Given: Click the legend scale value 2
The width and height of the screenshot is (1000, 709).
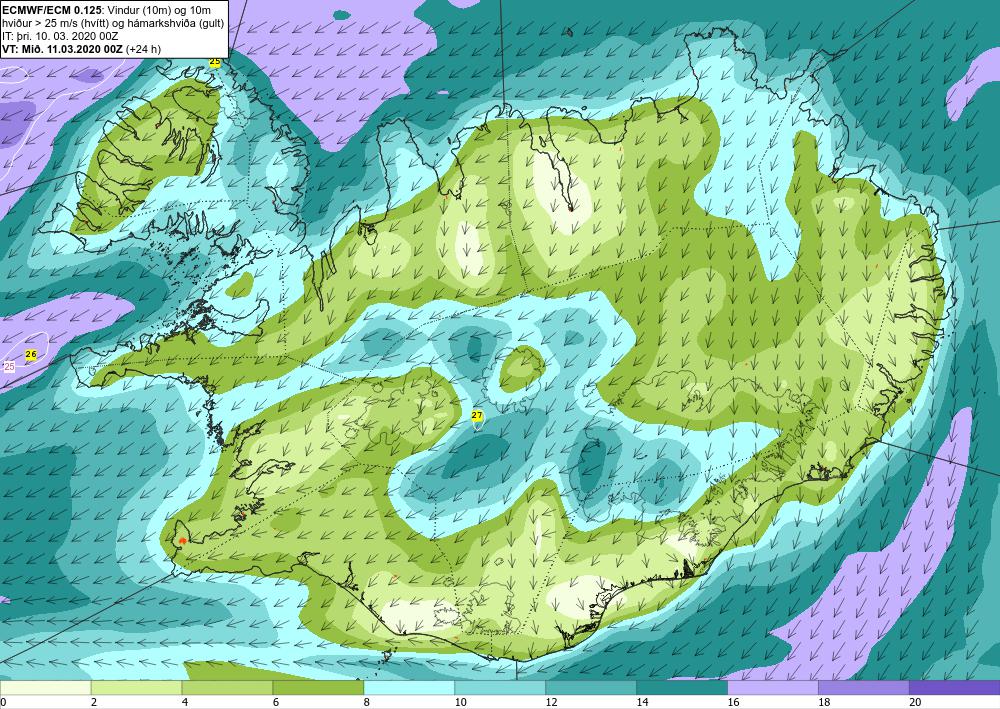Looking at the screenshot, I should (x=94, y=702).
